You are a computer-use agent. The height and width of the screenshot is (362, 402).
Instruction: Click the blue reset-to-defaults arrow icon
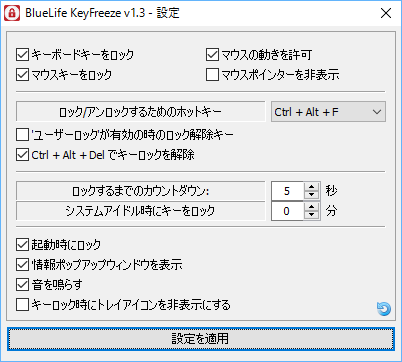pyautogui.click(x=384, y=309)
